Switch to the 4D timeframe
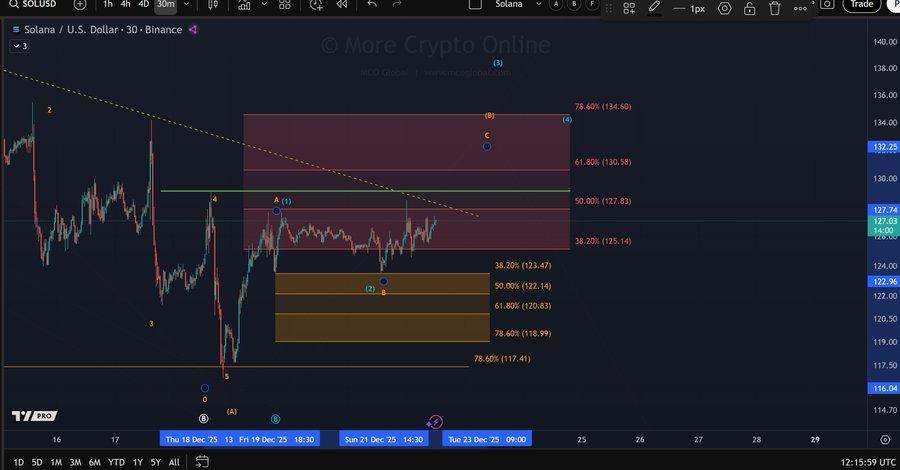Viewport: 900px width, 470px height. pyautogui.click(x=143, y=5)
